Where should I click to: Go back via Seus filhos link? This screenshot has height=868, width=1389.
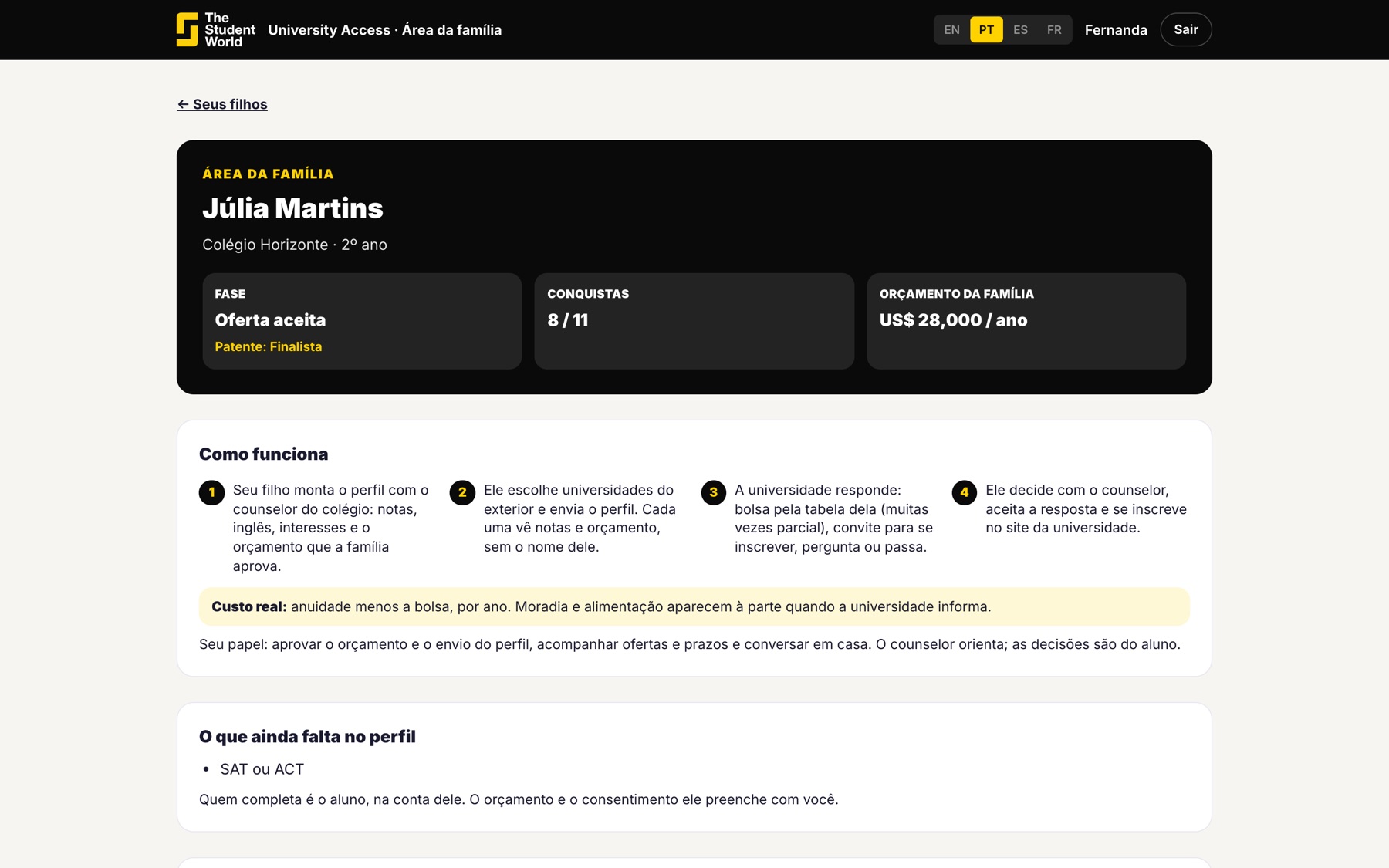click(222, 104)
